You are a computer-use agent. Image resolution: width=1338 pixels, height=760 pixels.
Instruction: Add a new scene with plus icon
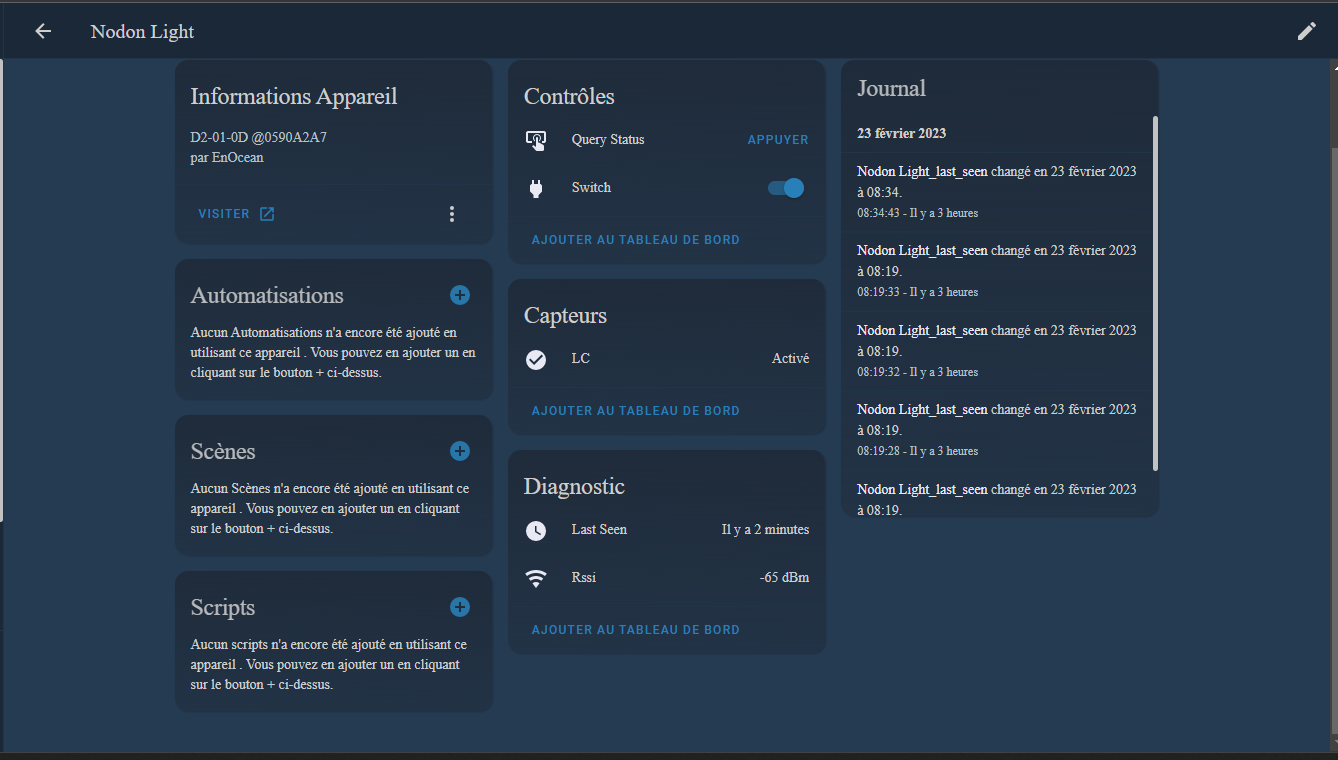tap(459, 451)
